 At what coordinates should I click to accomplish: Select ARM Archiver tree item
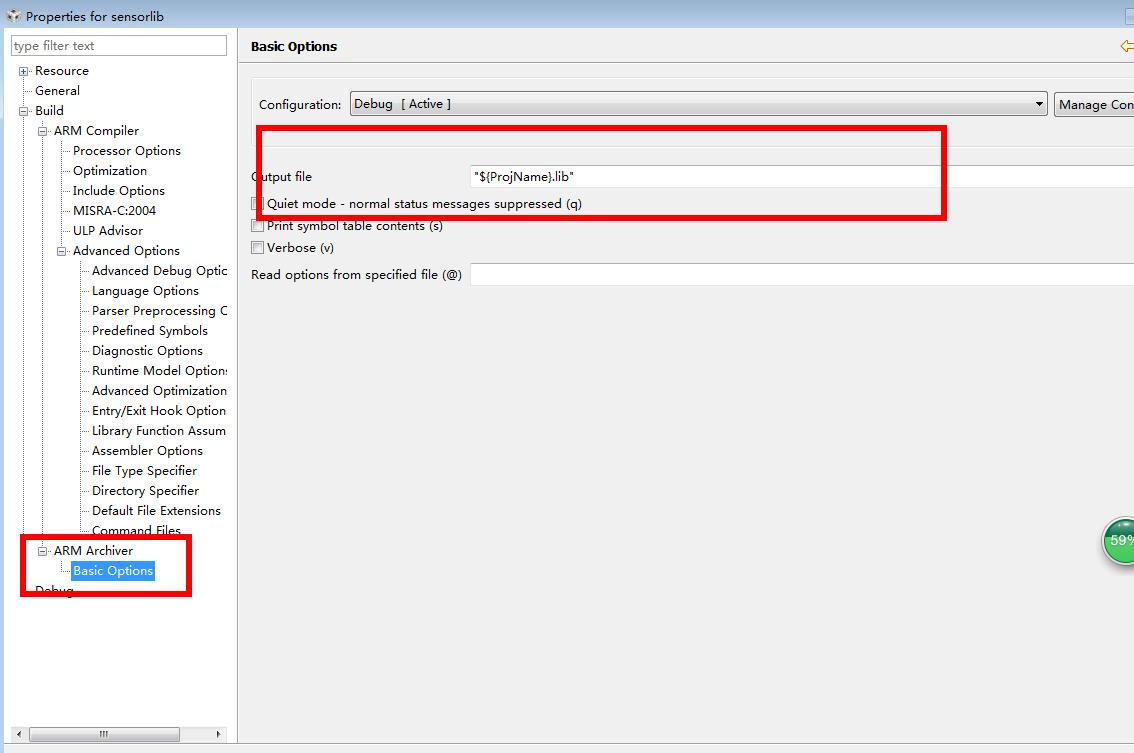click(x=93, y=551)
